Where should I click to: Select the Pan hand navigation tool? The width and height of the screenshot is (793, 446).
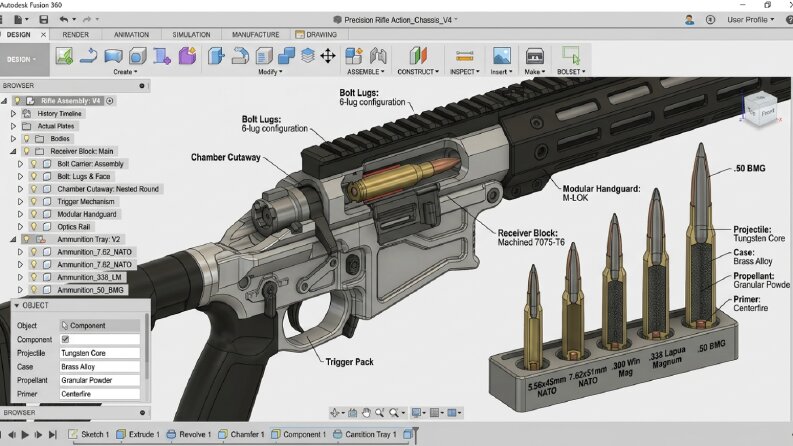coord(366,413)
